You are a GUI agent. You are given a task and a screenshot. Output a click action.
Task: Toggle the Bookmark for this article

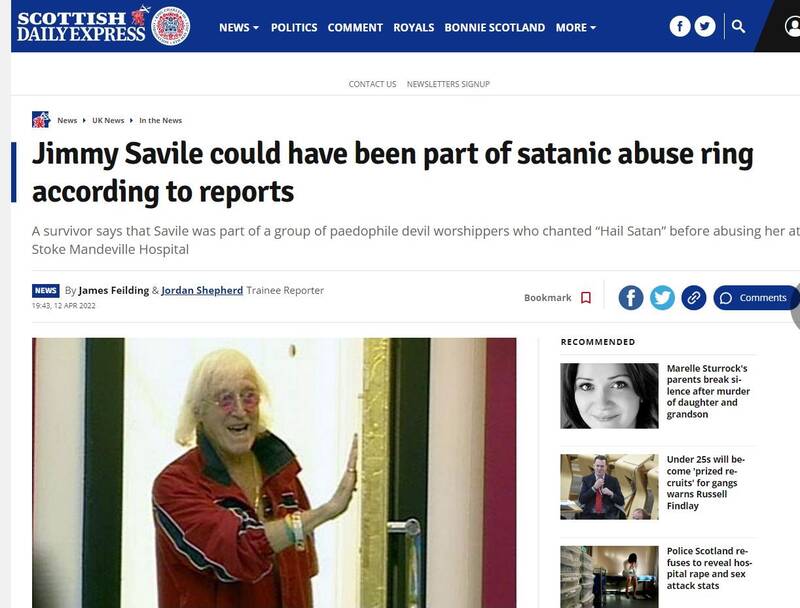coord(558,298)
